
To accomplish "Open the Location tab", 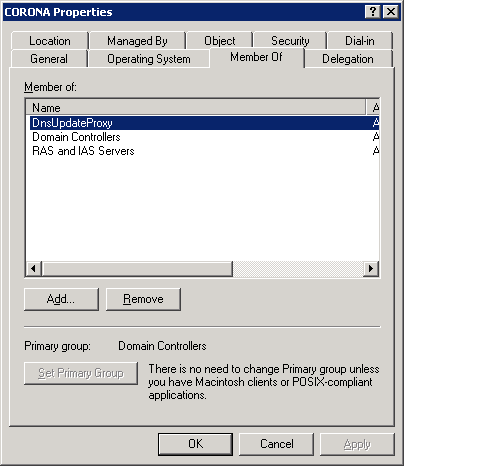I will [50, 41].
